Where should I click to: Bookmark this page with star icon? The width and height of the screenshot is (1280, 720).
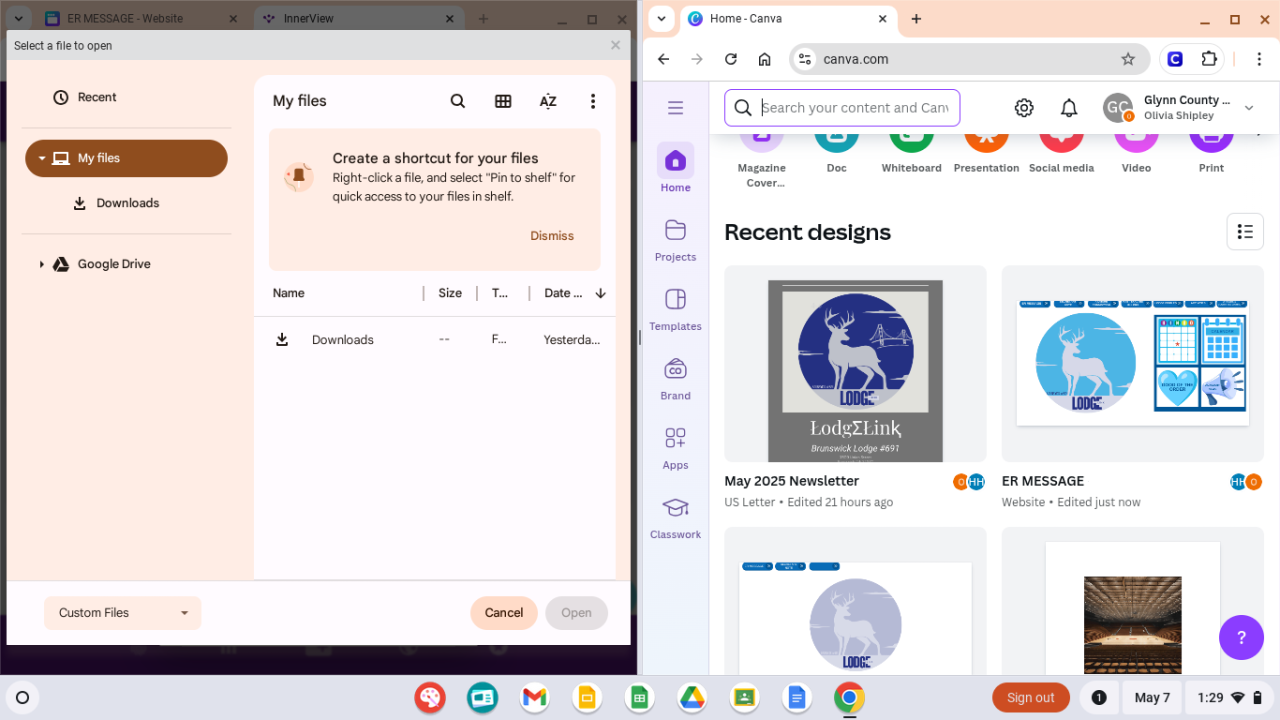(1128, 59)
